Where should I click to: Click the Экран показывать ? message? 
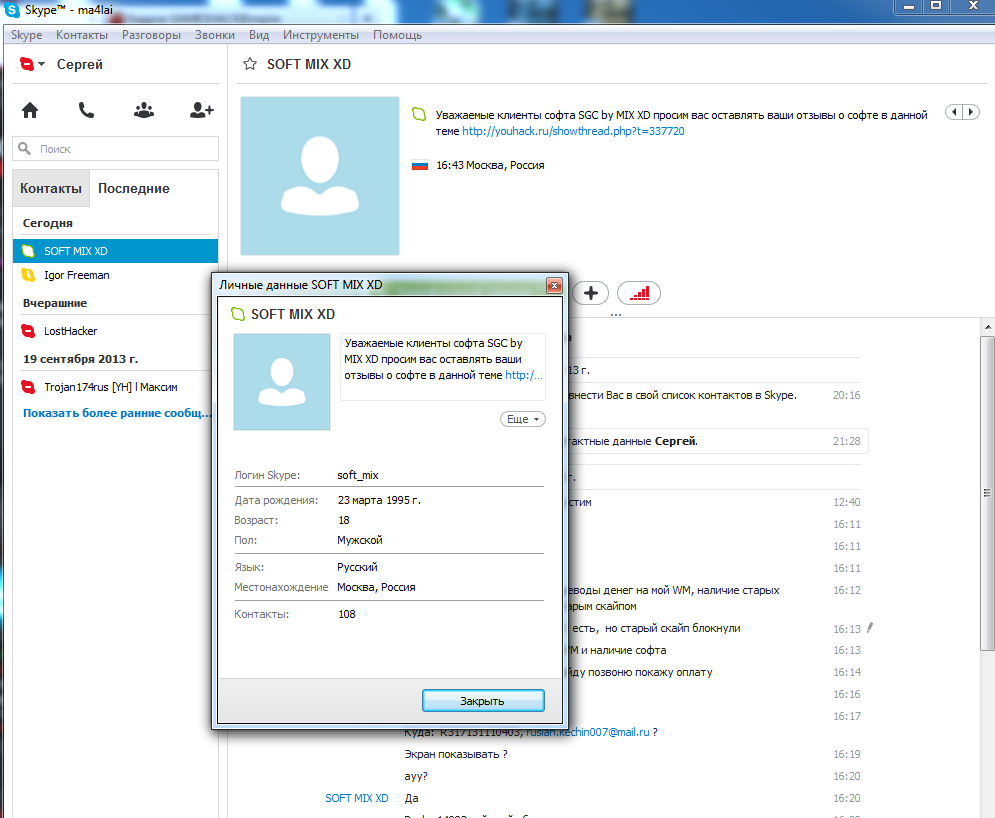[456, 755]
